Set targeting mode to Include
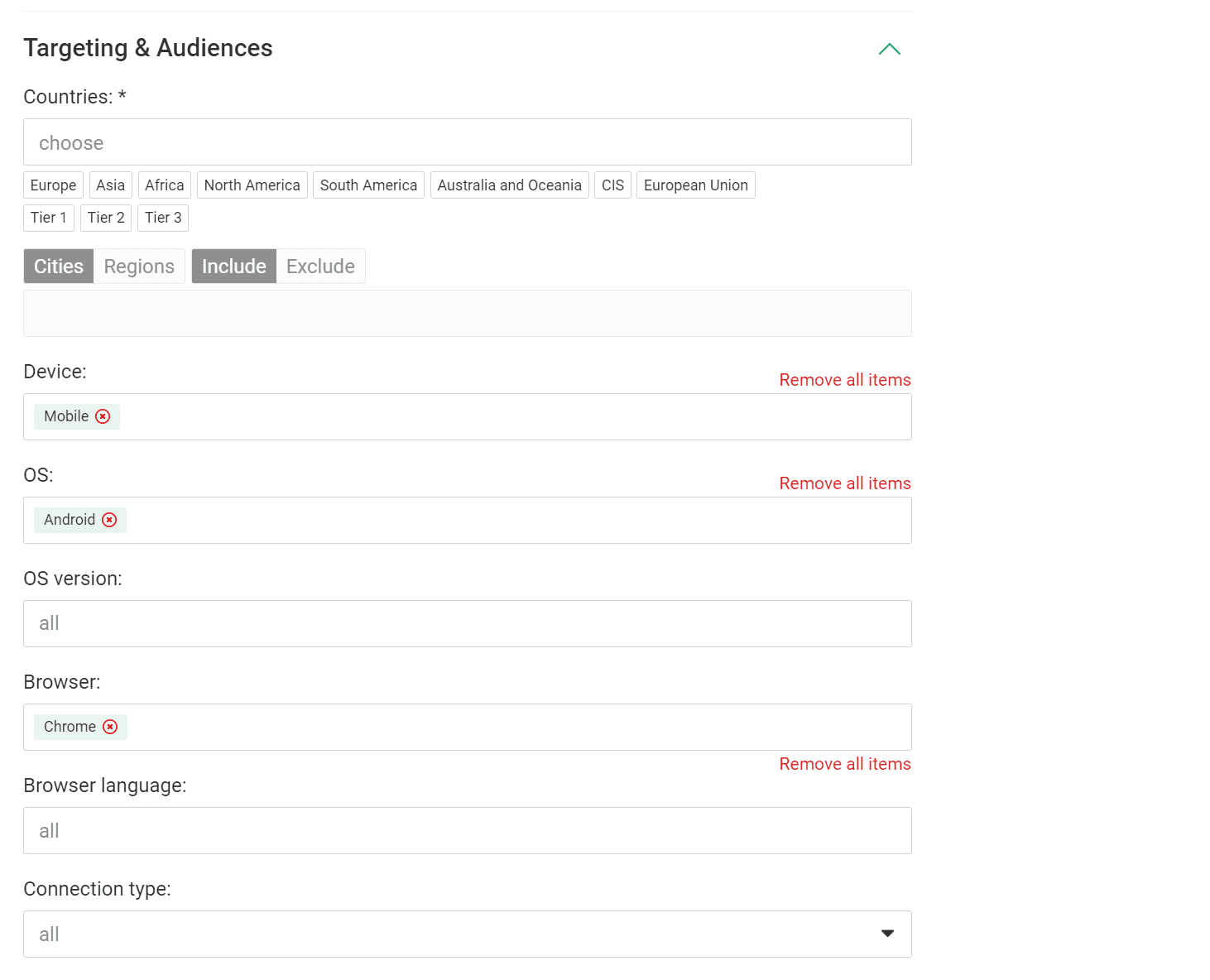The image size is (1210, 980). tap(234, 267)
